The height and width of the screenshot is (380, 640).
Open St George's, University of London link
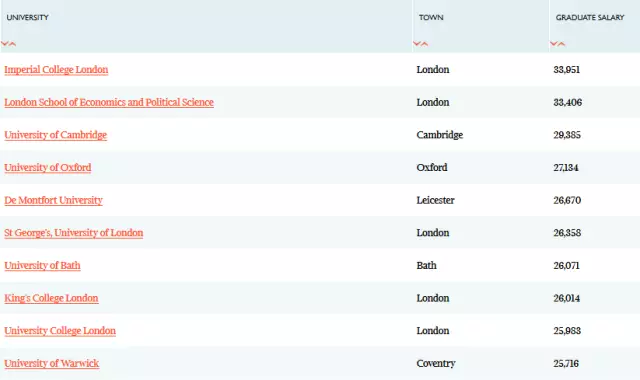tap(74, 233)
